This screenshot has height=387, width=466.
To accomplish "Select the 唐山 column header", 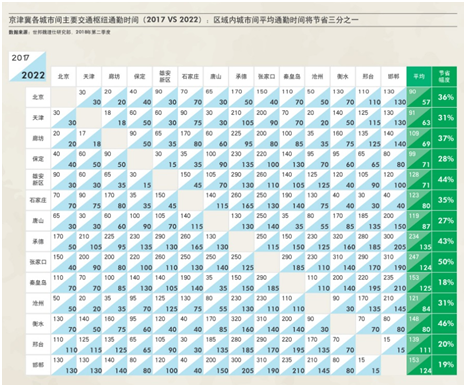I will (x=216, y=76).
